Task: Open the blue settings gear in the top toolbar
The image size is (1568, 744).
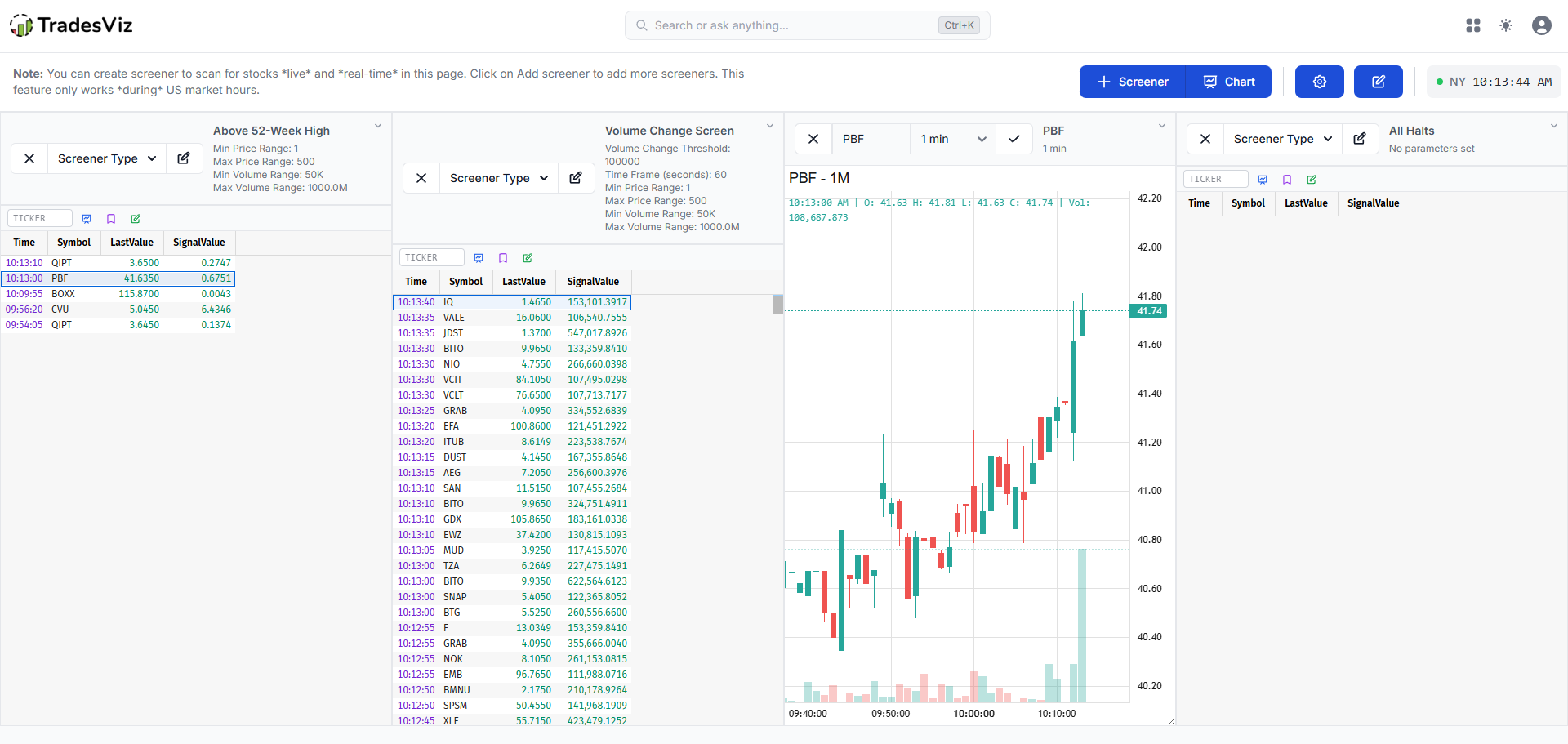Action: [x=1318, y=82]
